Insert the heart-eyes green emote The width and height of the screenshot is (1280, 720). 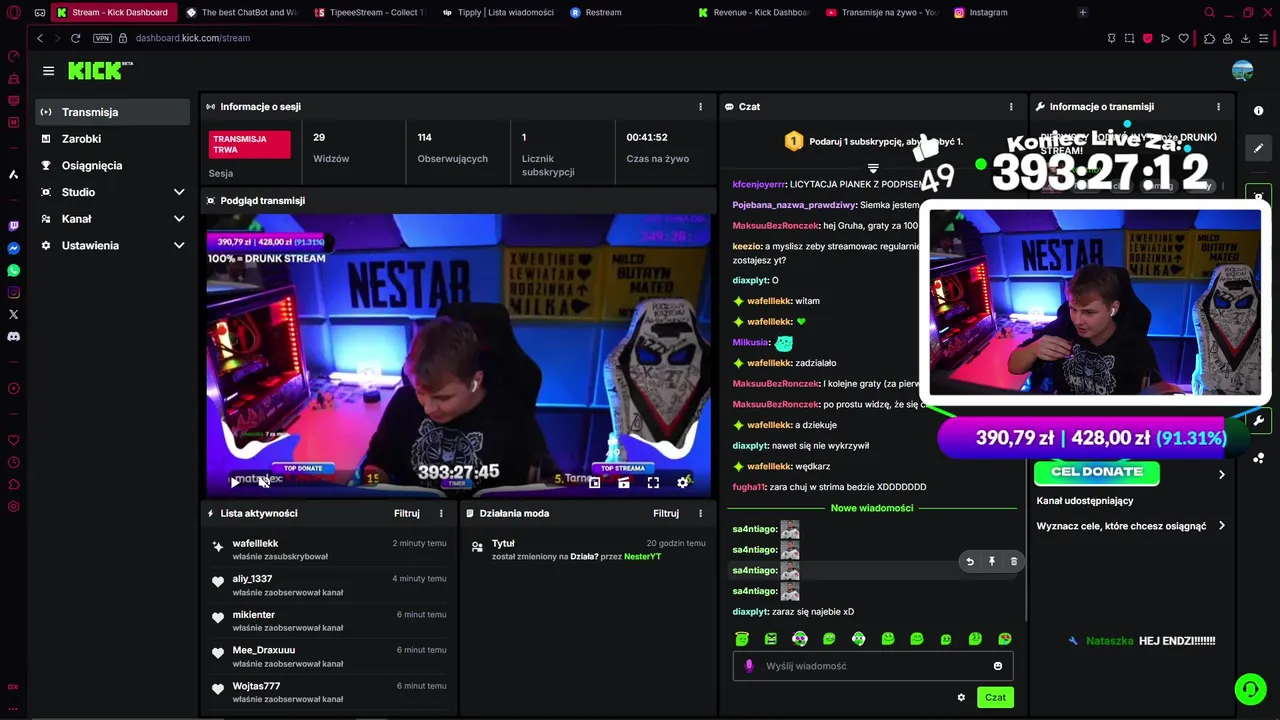pyautogui.click(x=1005, y=639)
